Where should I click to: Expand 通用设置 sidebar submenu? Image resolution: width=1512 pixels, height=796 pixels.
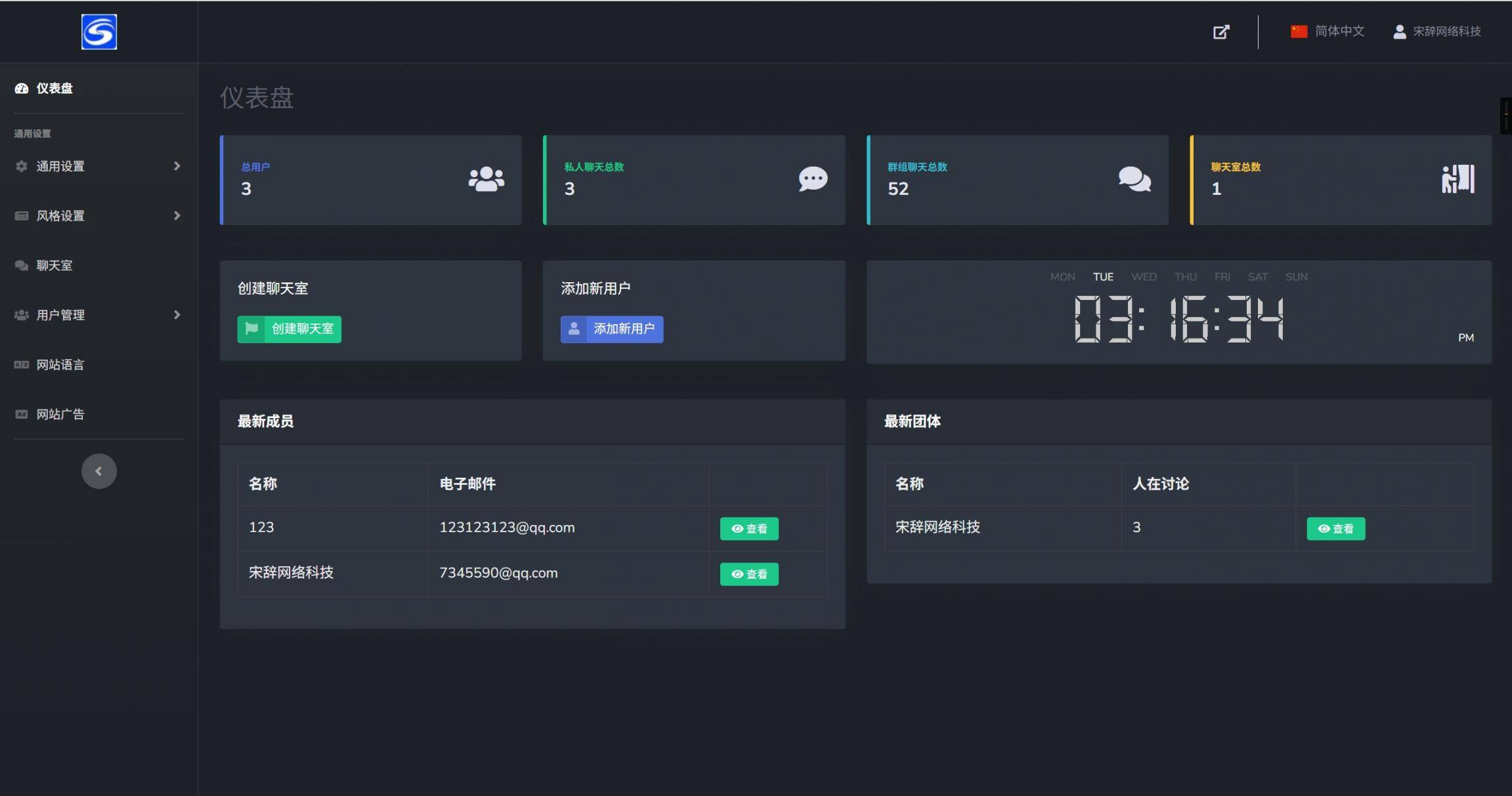(x=98, y=166)
